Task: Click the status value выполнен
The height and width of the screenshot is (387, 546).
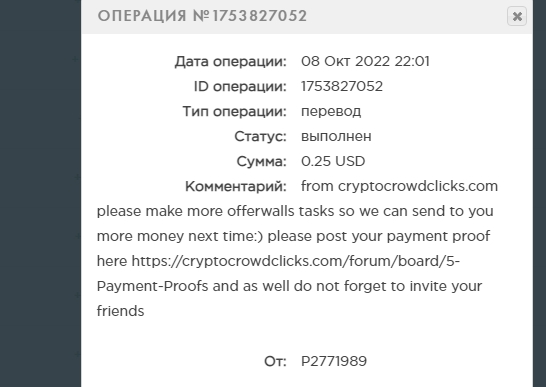Action: 336,136
